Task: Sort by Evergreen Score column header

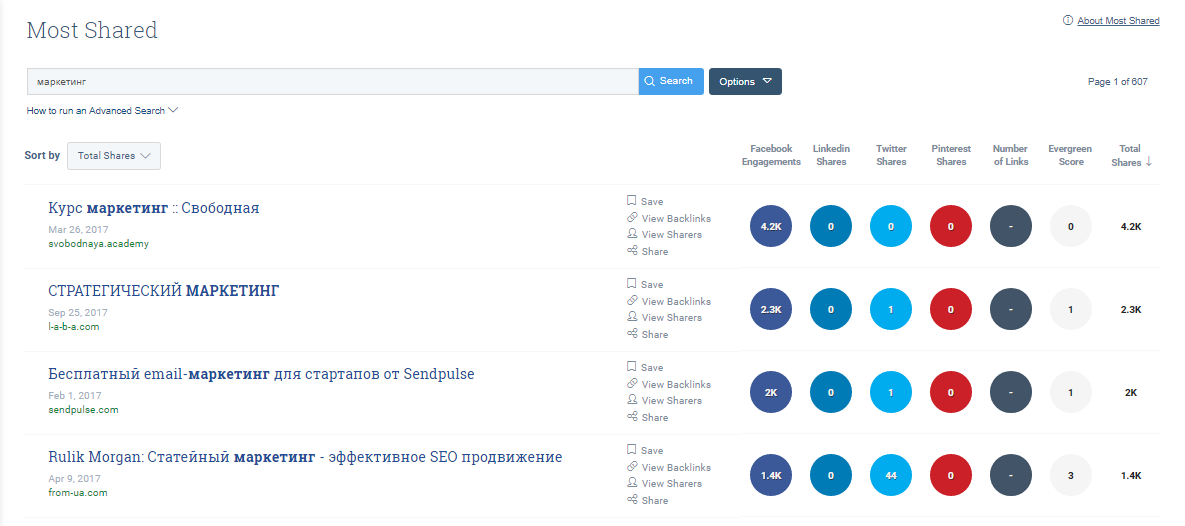Action: pos(1070,155)
